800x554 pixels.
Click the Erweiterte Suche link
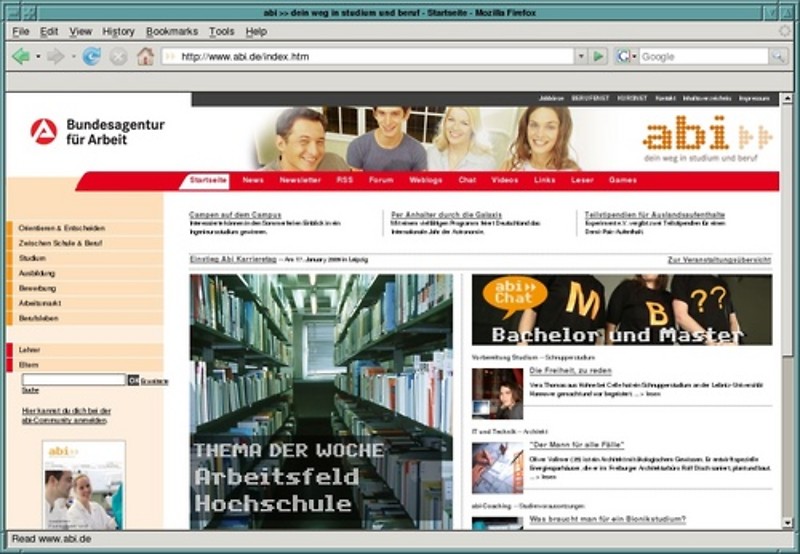point(155,381)
